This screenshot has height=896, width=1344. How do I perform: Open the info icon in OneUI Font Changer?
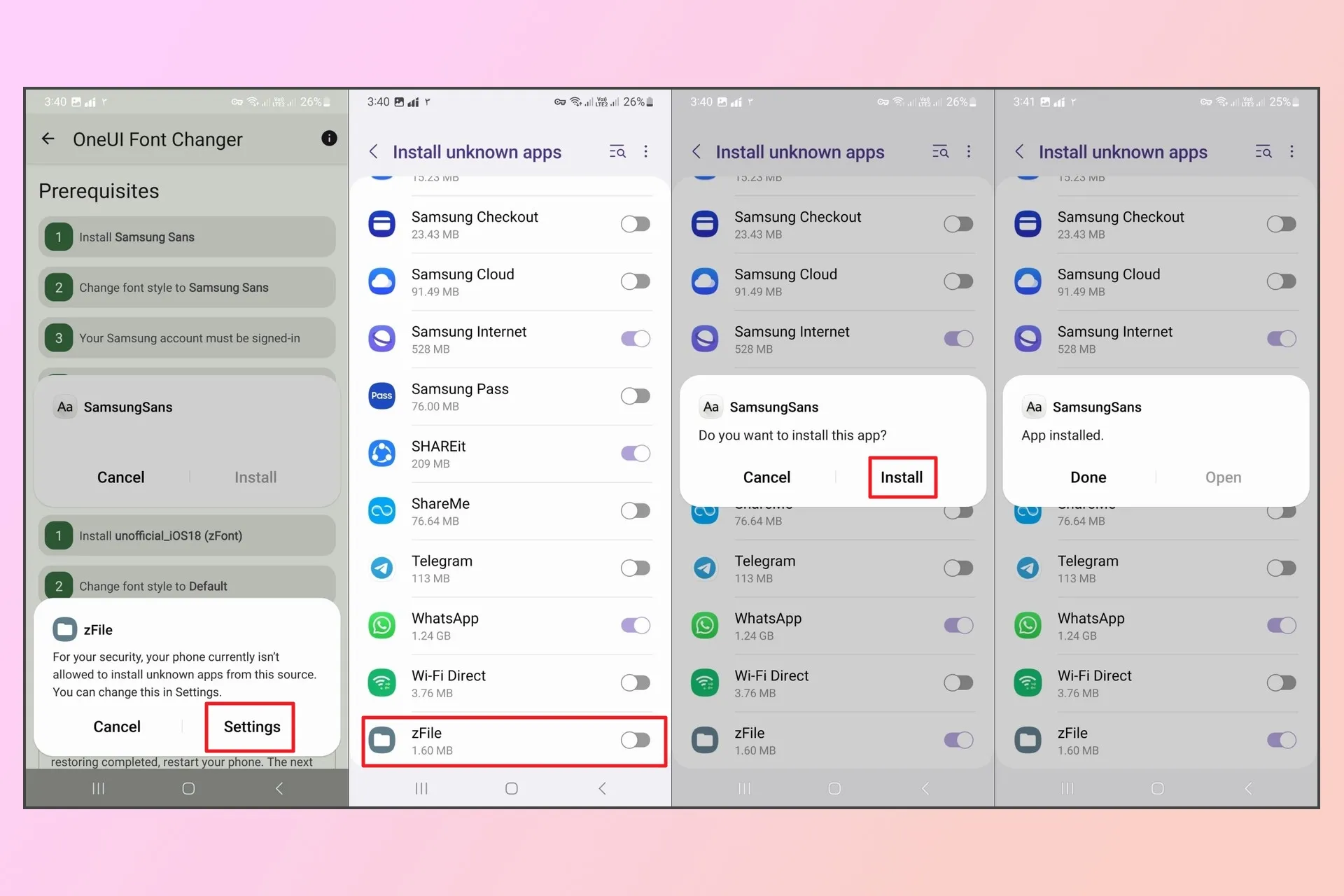click(329, 138)
